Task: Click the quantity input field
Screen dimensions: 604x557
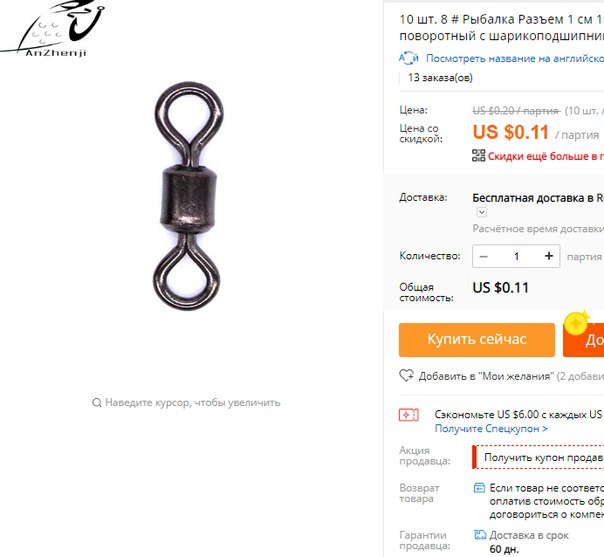Action: pos(517,256)
